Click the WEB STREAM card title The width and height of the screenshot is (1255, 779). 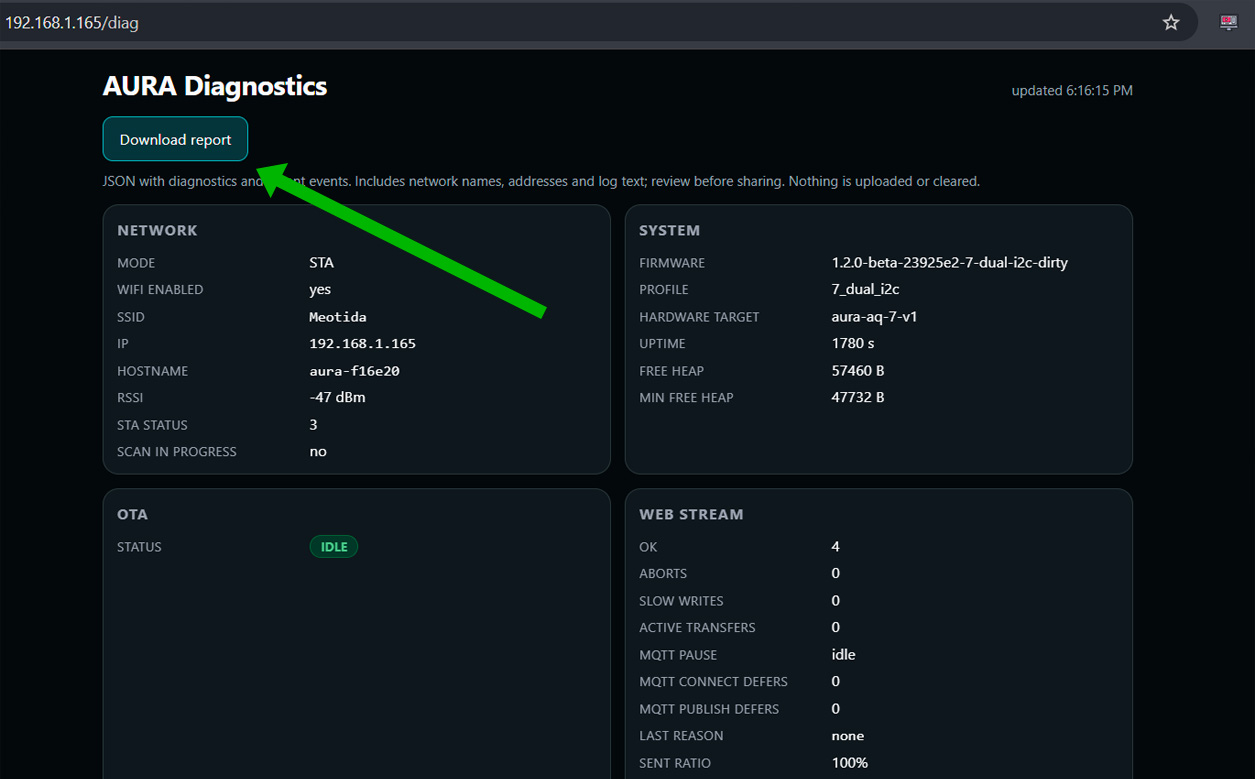point(691,514)
